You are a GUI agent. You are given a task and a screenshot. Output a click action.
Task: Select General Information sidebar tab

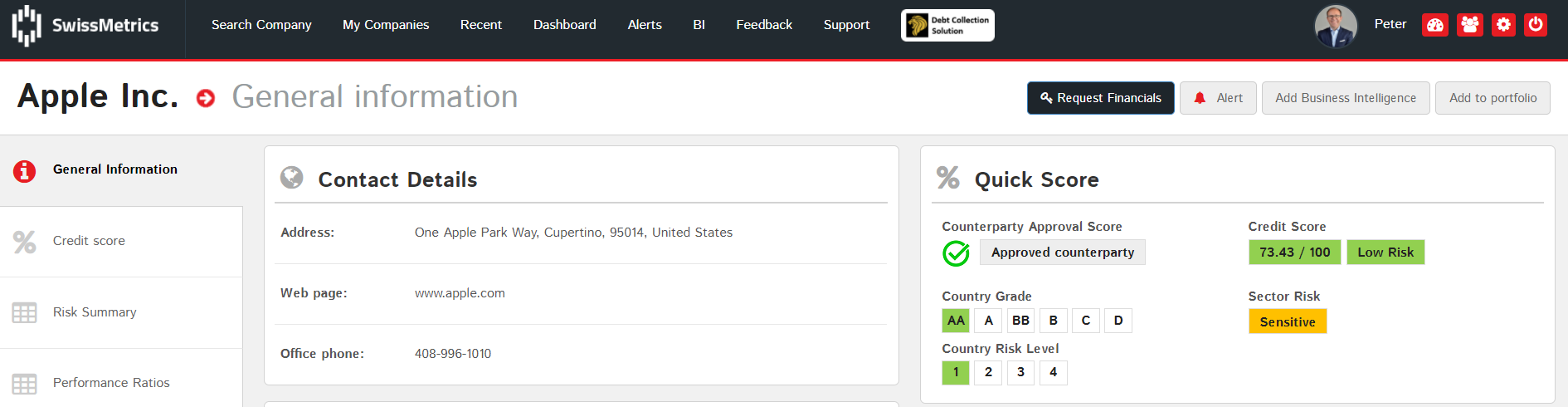(121, 170)
